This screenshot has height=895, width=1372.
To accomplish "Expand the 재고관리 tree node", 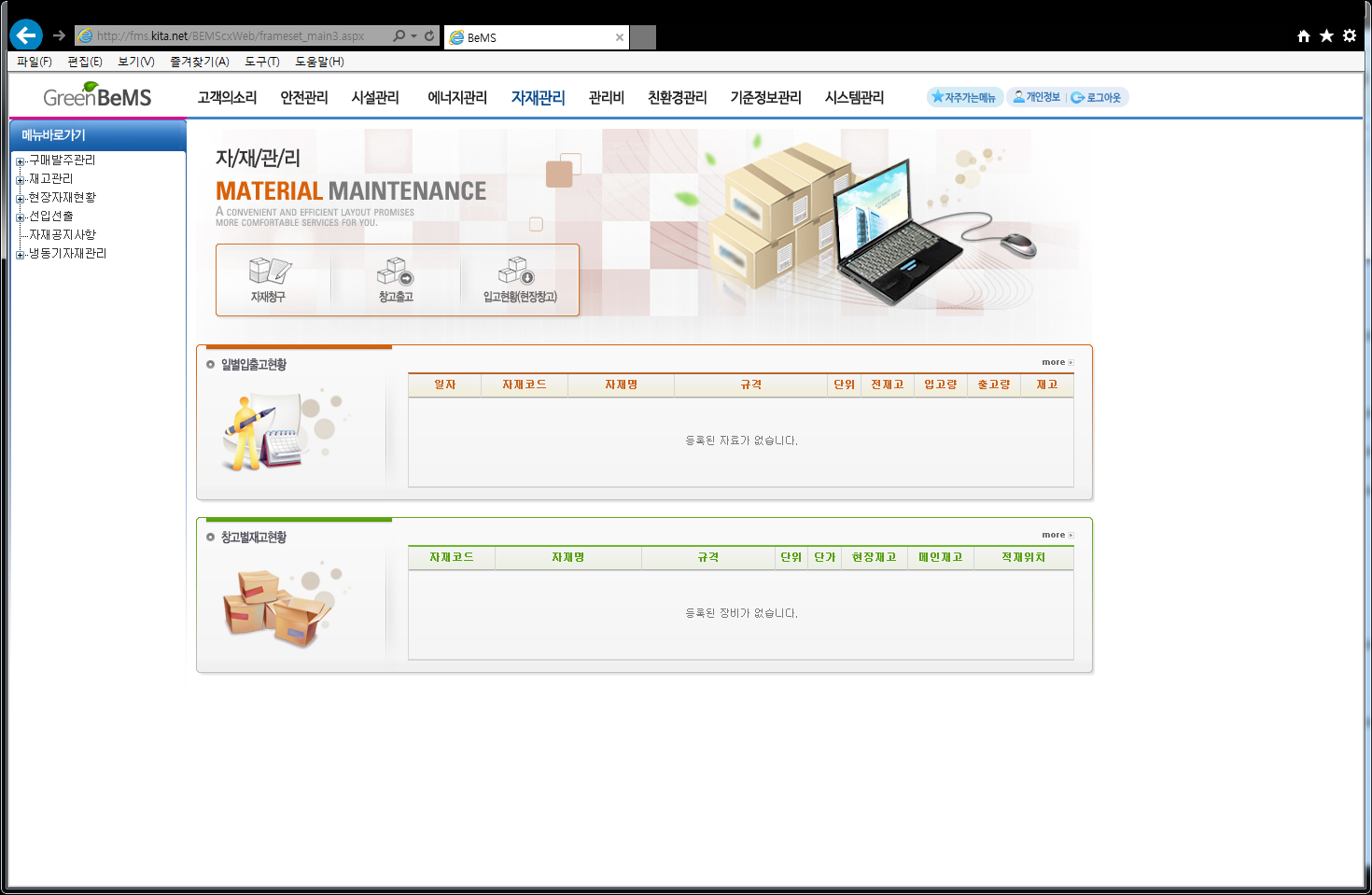I will (x=21, y=180).
